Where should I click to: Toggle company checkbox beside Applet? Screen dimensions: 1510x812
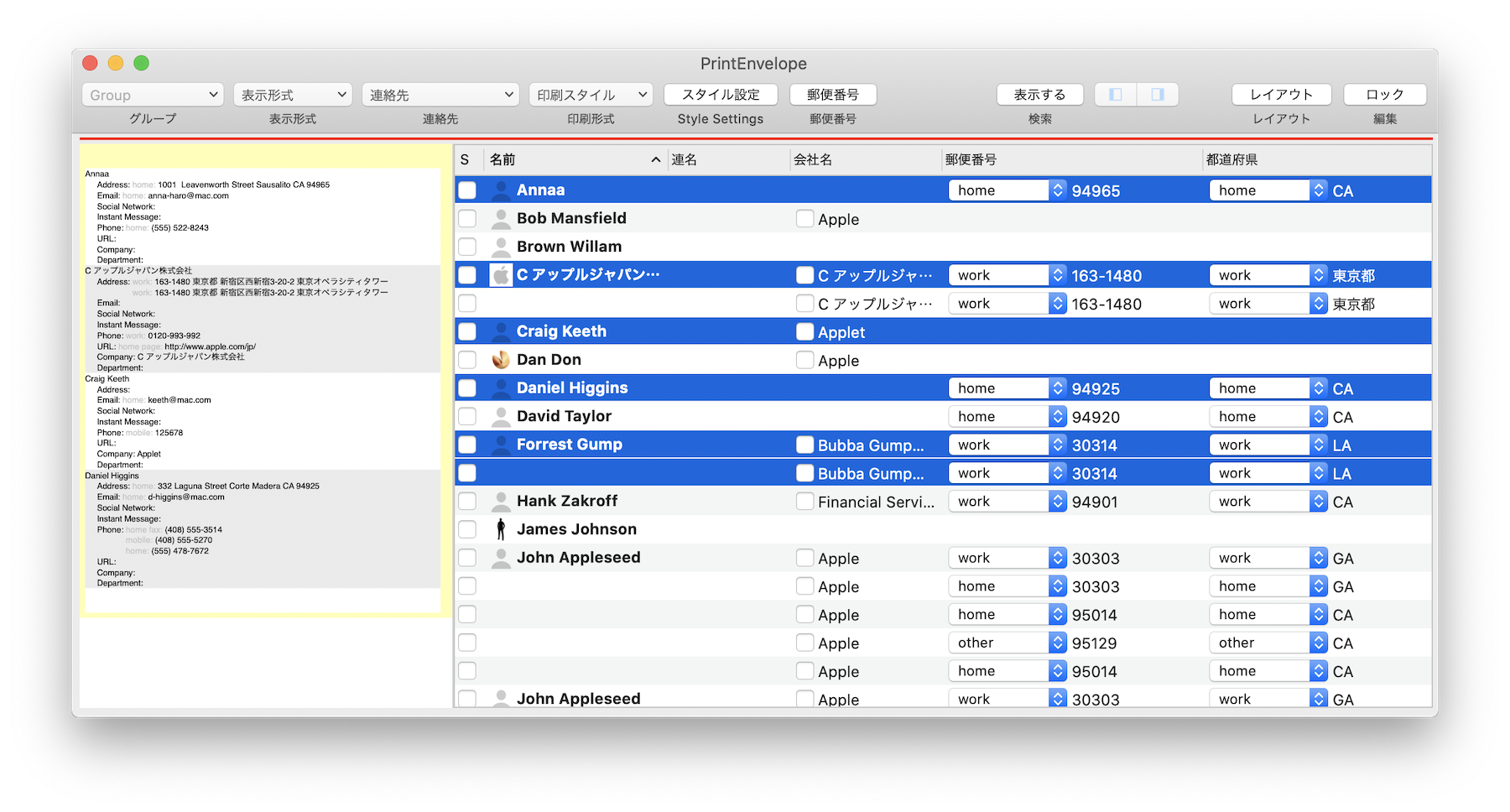pyautogui.click(x=804, y=331)
